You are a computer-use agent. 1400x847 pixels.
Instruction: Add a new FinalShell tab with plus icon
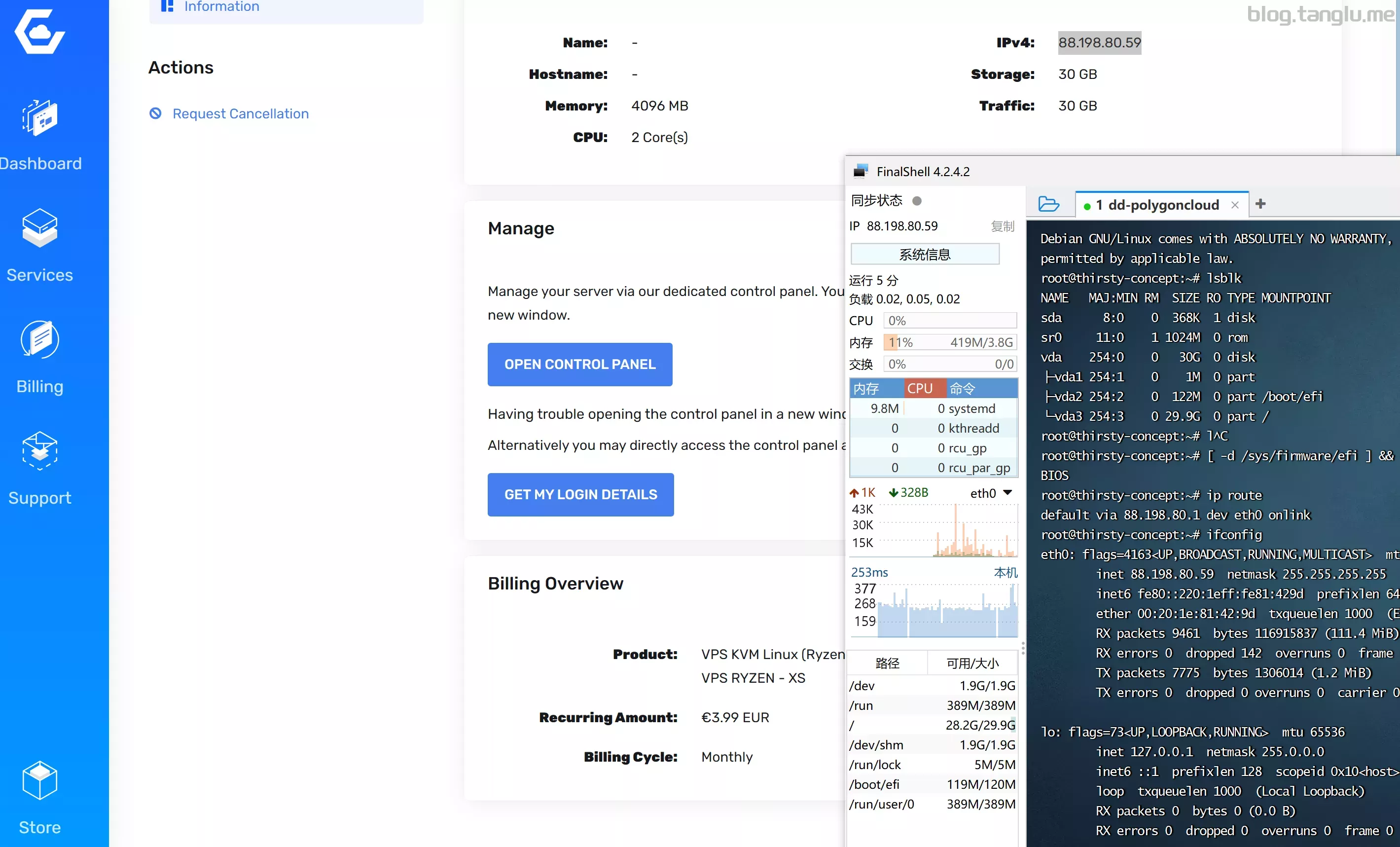point(1260,204)
